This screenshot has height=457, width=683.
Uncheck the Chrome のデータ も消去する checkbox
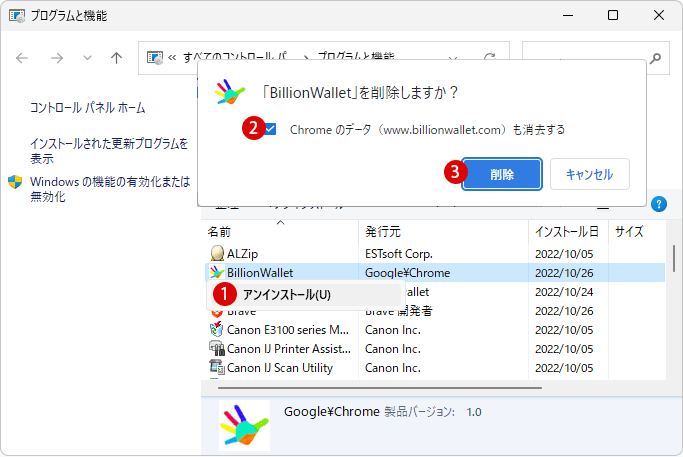270,129
